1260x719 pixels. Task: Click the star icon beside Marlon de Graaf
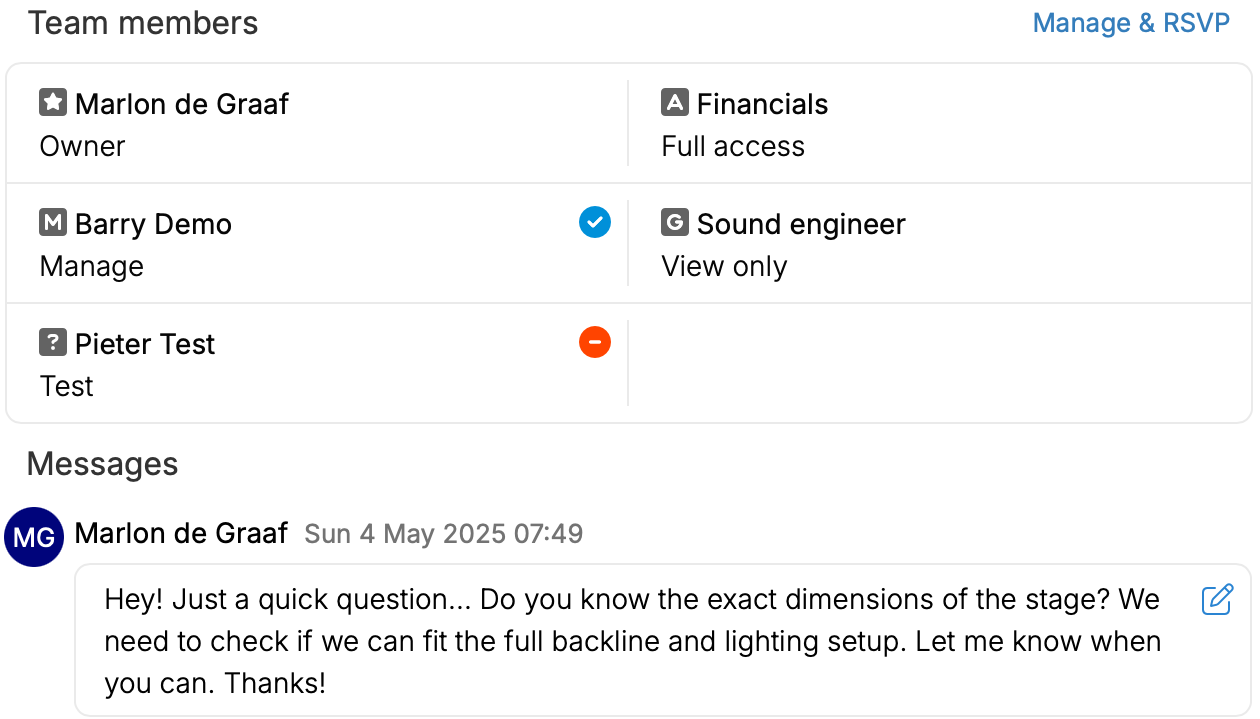coord(53,102)
